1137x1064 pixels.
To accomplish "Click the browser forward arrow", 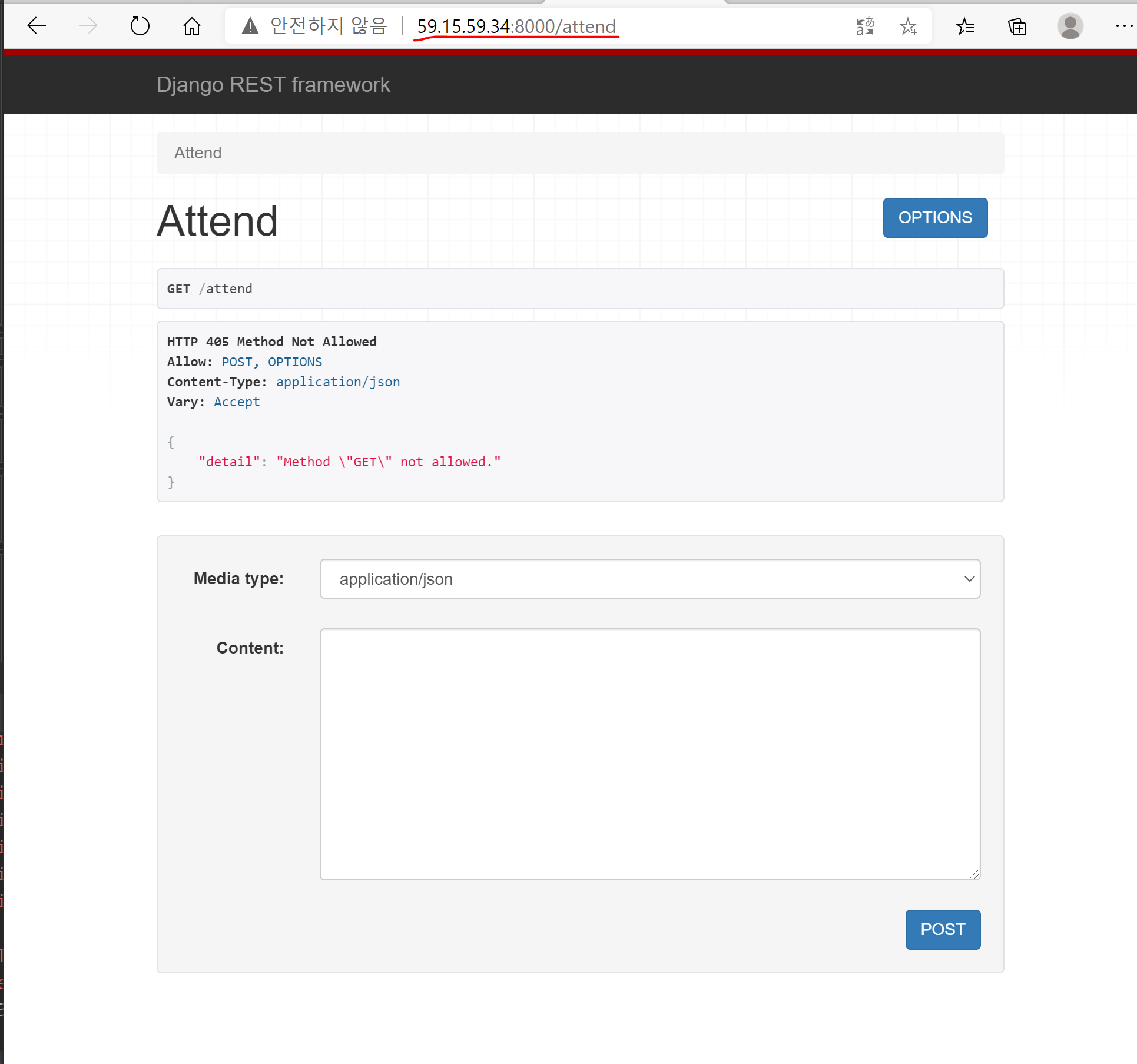I will [88, 26].
